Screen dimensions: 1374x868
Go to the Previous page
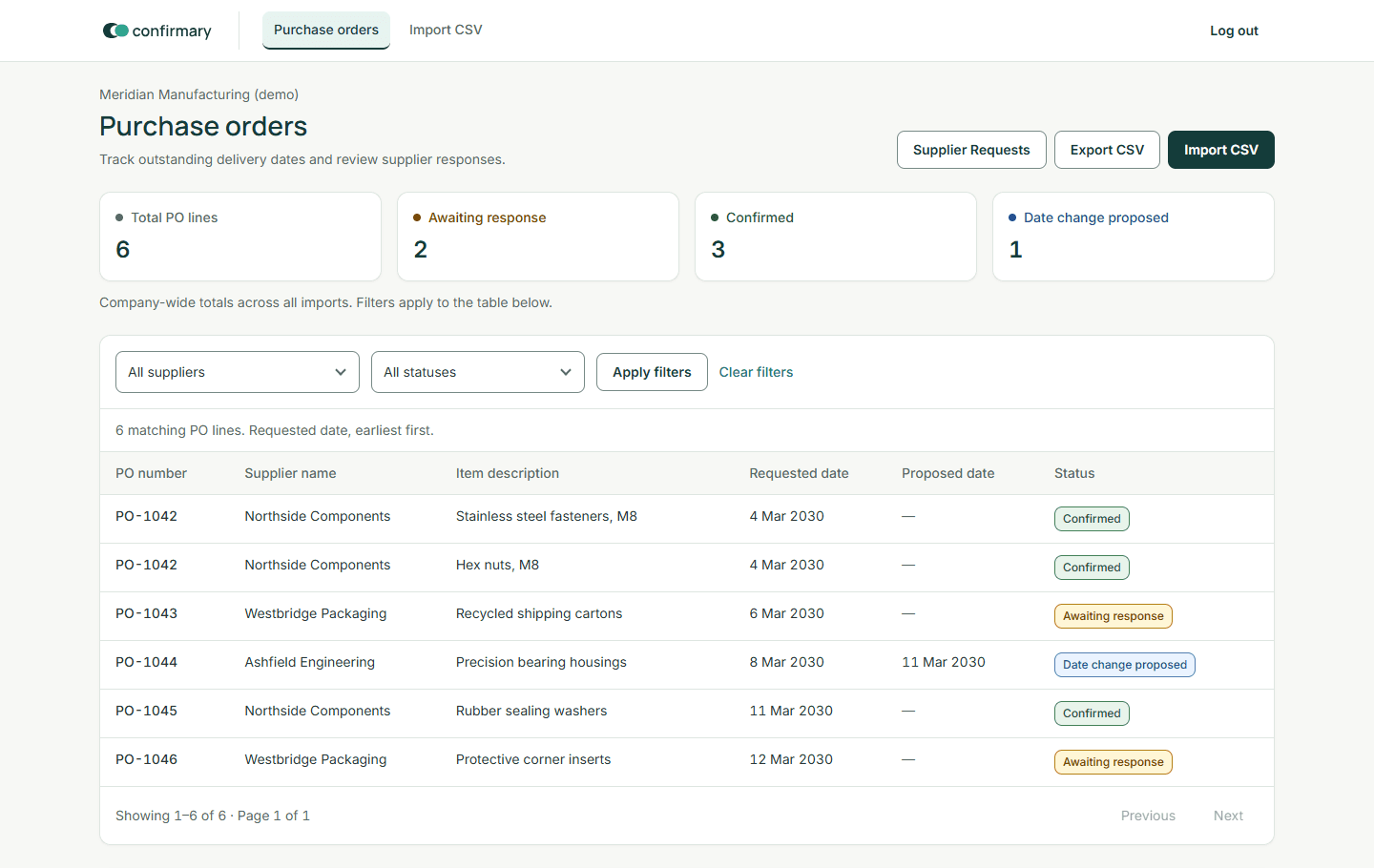click(1148, 816)
